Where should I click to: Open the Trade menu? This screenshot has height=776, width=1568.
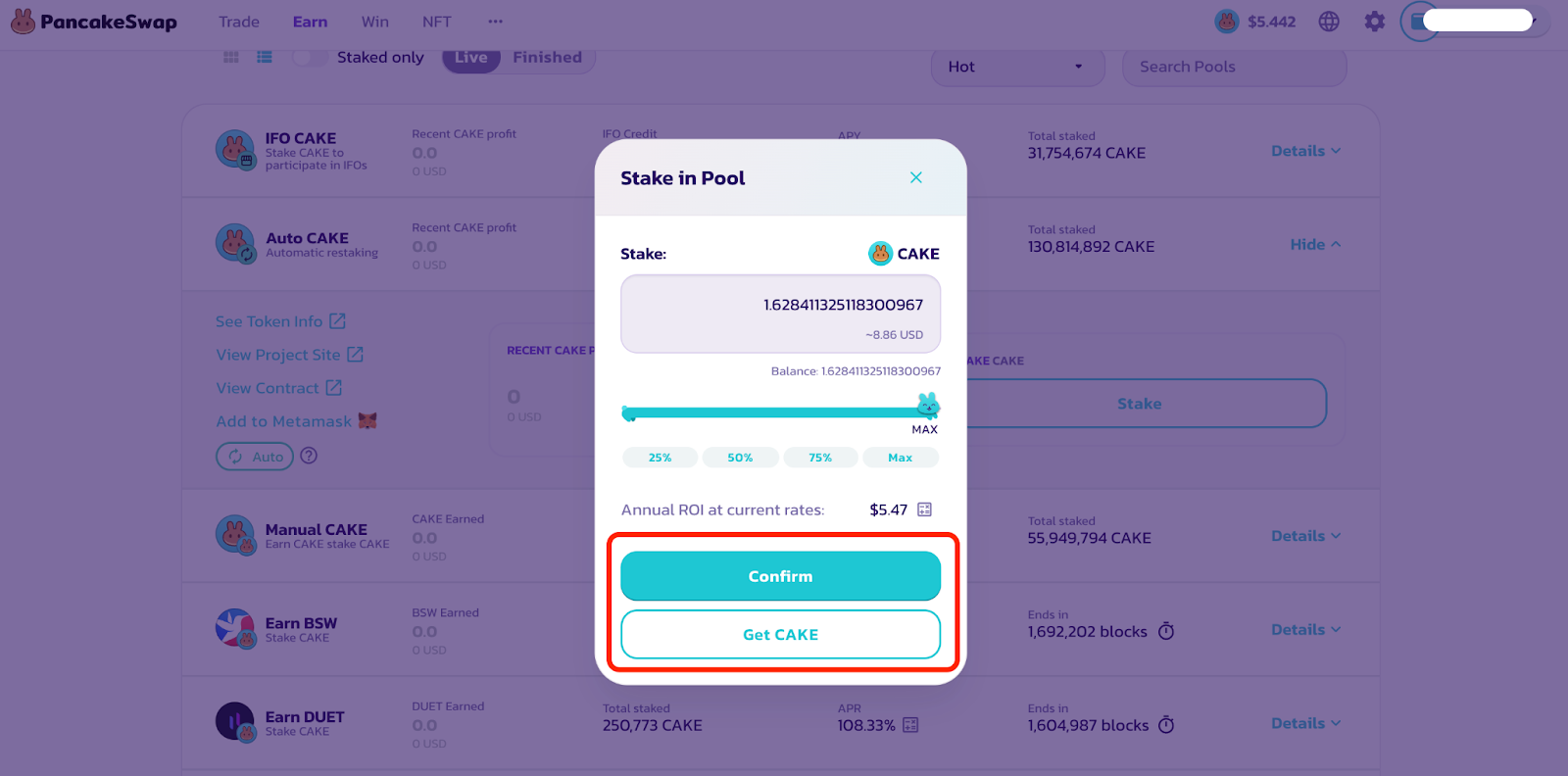click(x=239, y=22)
